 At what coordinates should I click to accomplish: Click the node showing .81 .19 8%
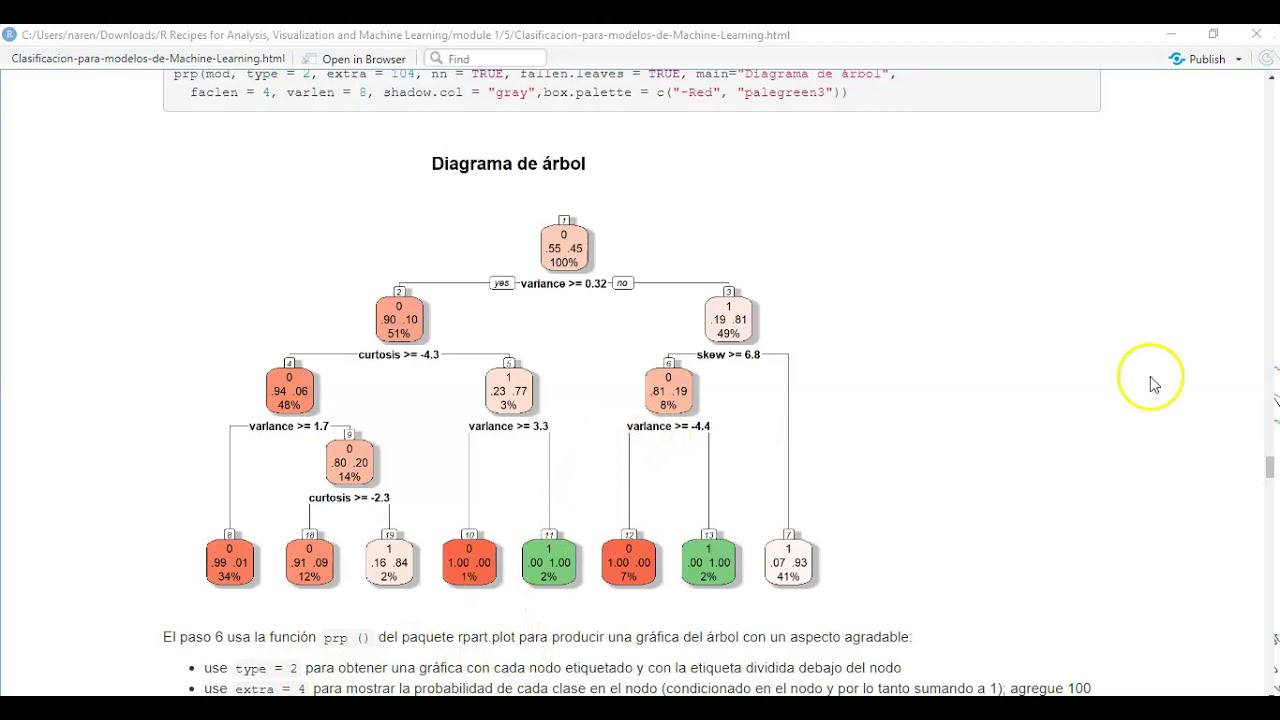click(669, 391)
